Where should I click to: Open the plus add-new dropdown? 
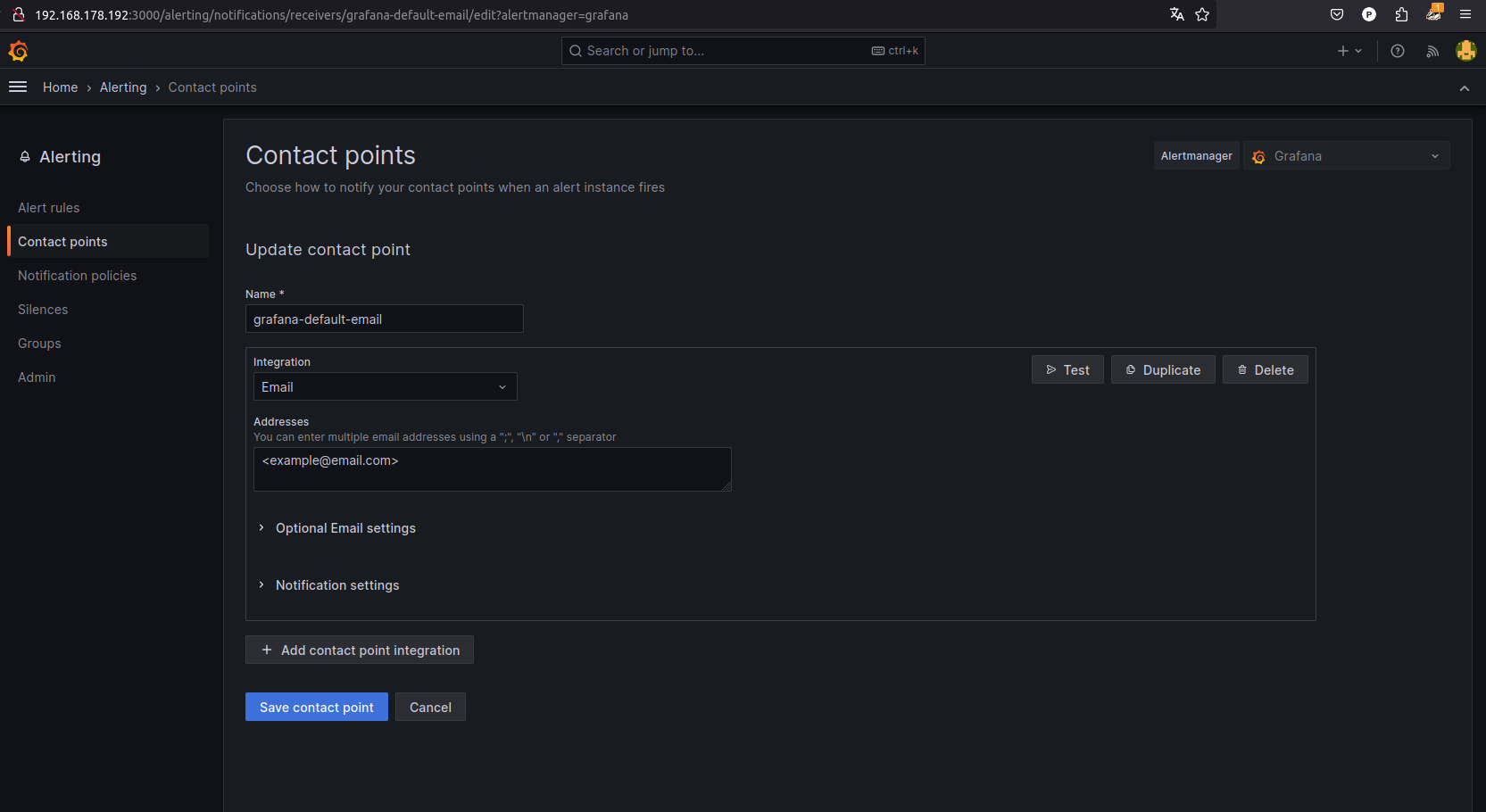click(x=1349, y=51)
